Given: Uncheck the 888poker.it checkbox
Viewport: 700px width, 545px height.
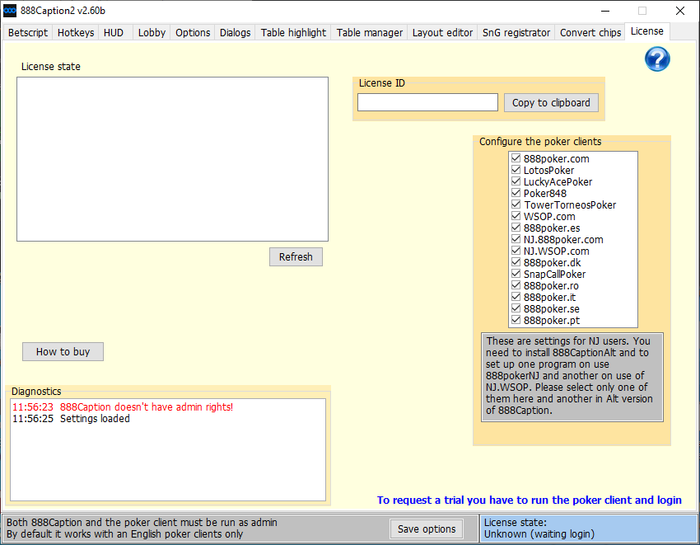Looking at the screenshot, I should point(516,297).
